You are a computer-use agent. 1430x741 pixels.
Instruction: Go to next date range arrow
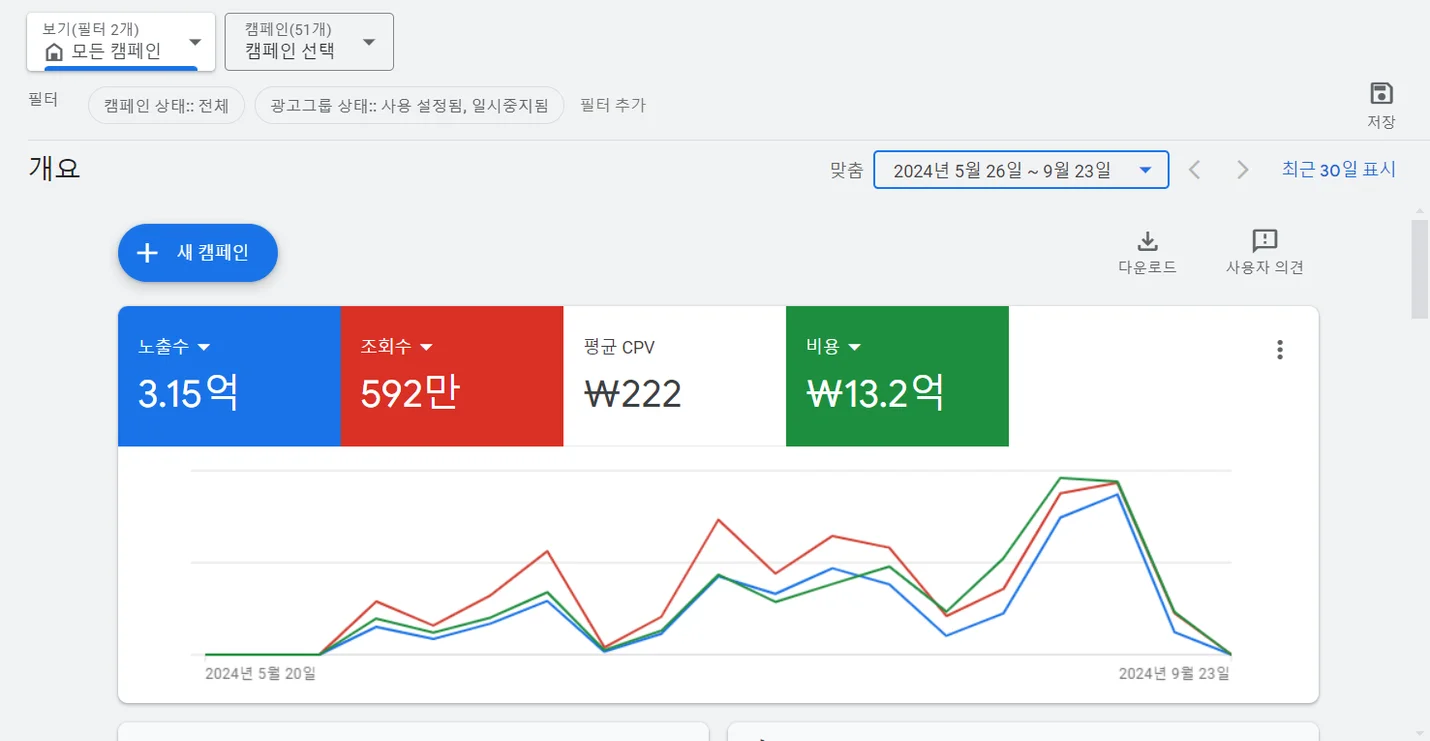pyautogui.click(x=1242, y=170)
